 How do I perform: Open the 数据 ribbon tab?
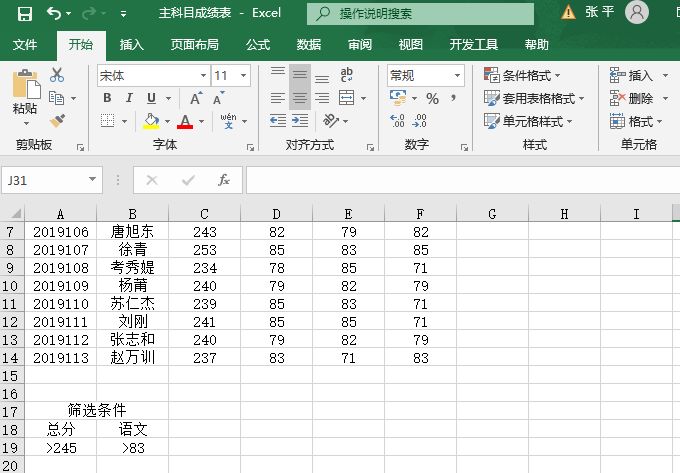click(x=309, y=45)
